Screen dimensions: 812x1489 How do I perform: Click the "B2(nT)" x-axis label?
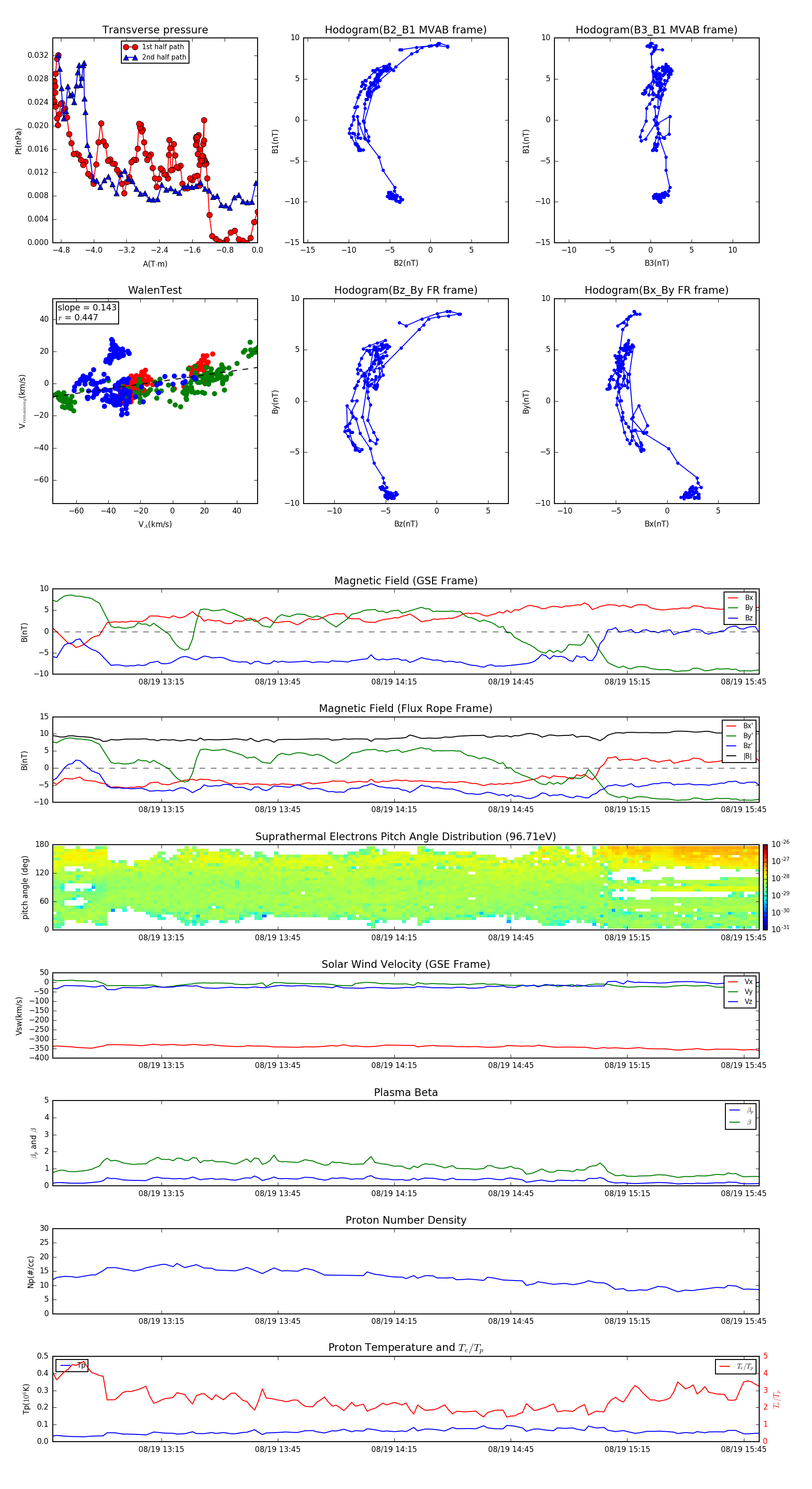406,263
